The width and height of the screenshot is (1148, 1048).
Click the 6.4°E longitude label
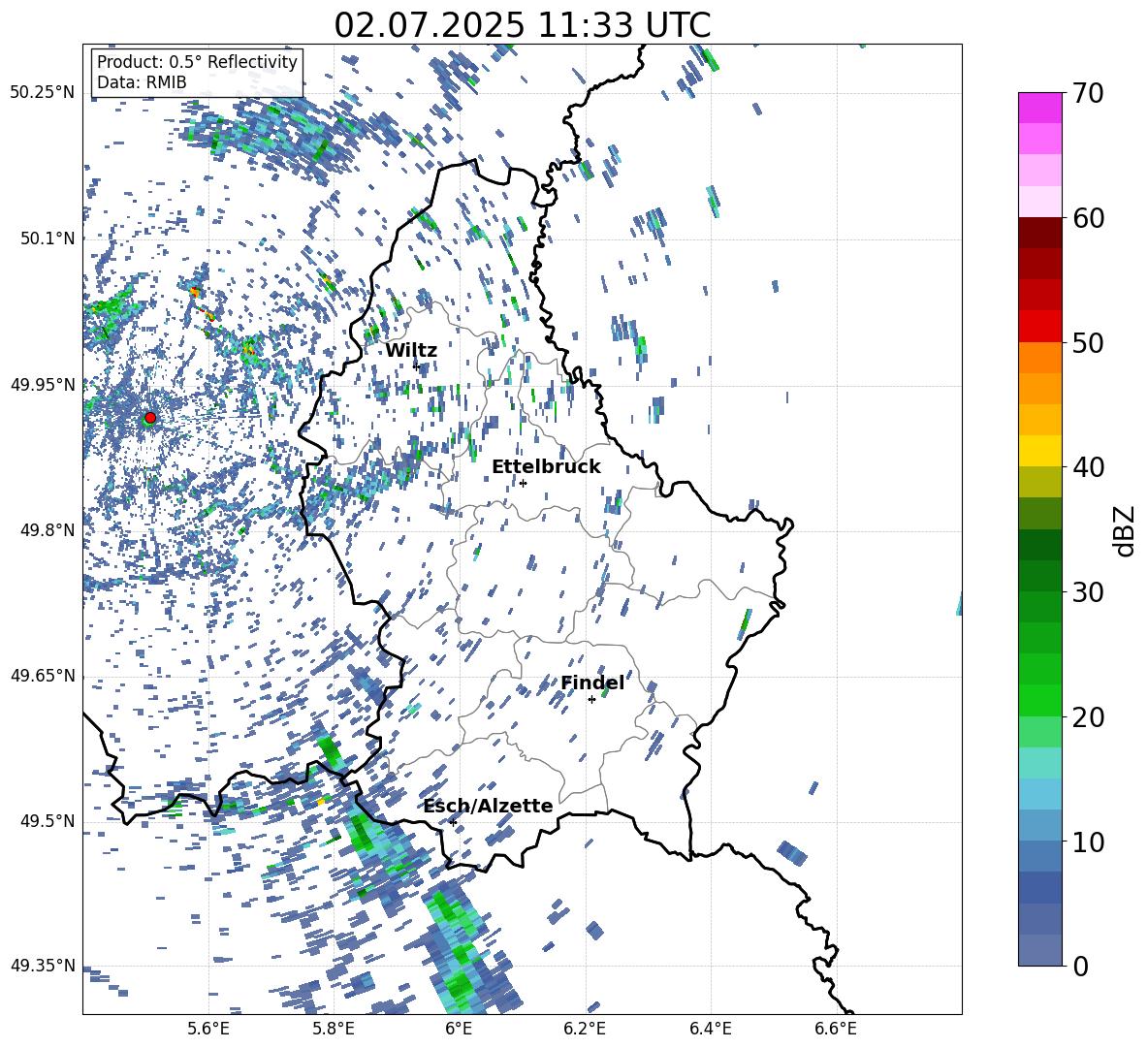coord(710,1029)
